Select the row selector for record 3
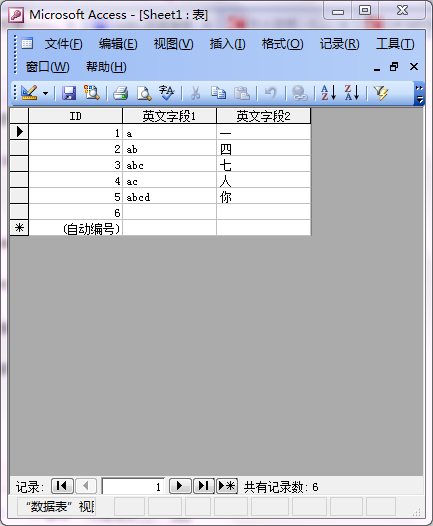Image resolution: width=433 pixels, height=526 pixels. tap(19, 164)
